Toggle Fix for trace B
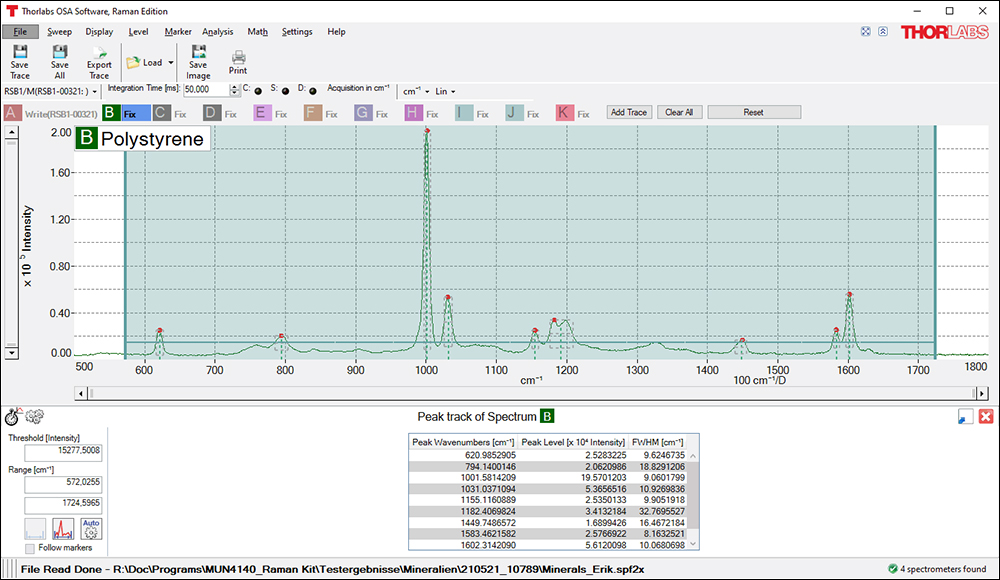The image size is (1000, 580). pos(131,112)
